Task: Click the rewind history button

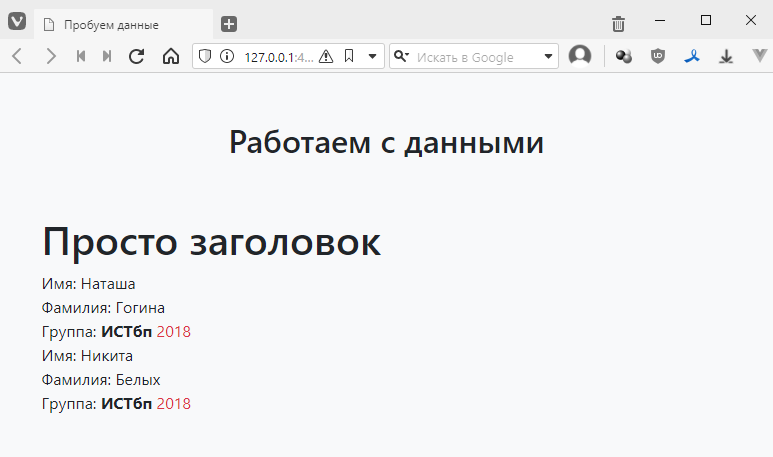Action: click(81, 57)
